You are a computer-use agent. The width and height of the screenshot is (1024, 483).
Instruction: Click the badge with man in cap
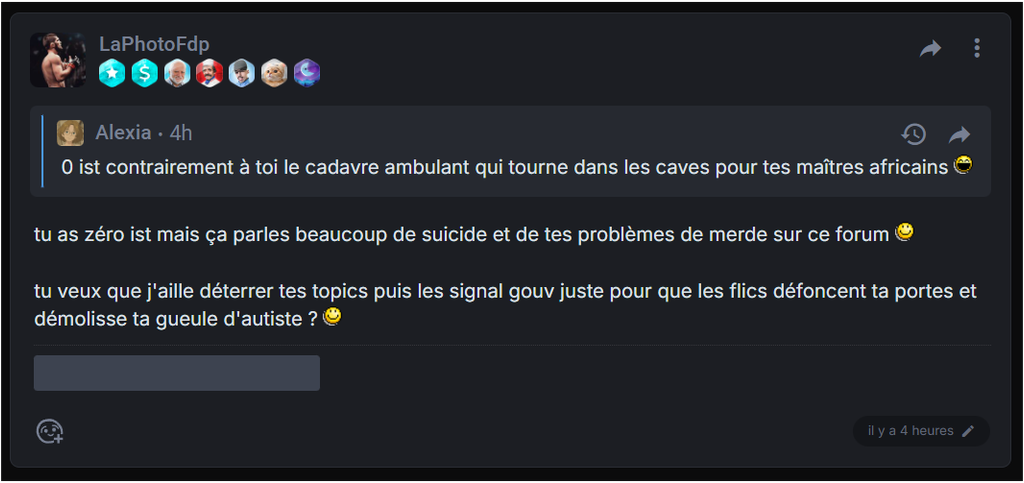click(x=242, y=73)
